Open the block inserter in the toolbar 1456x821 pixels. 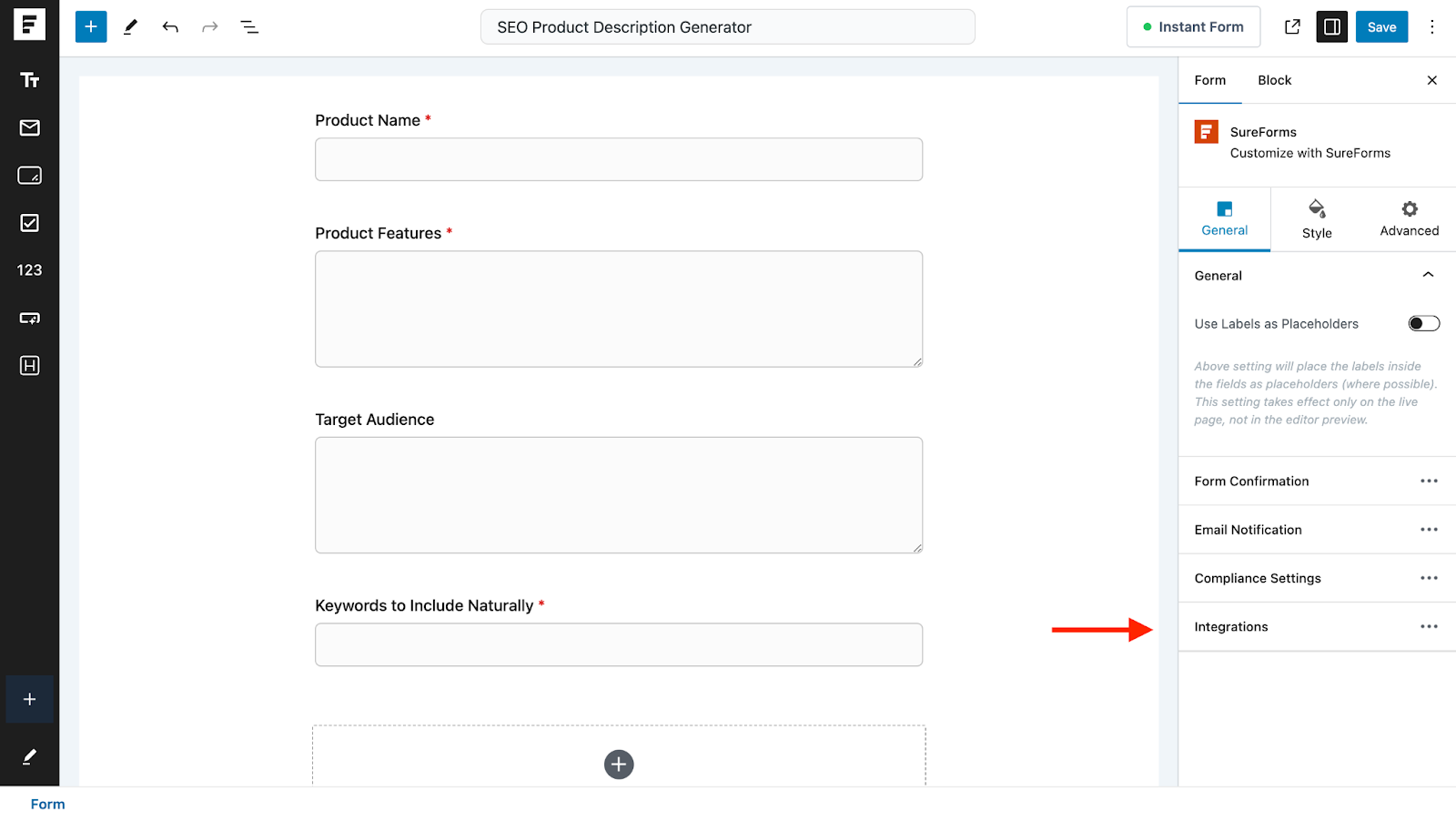[90, 26]
